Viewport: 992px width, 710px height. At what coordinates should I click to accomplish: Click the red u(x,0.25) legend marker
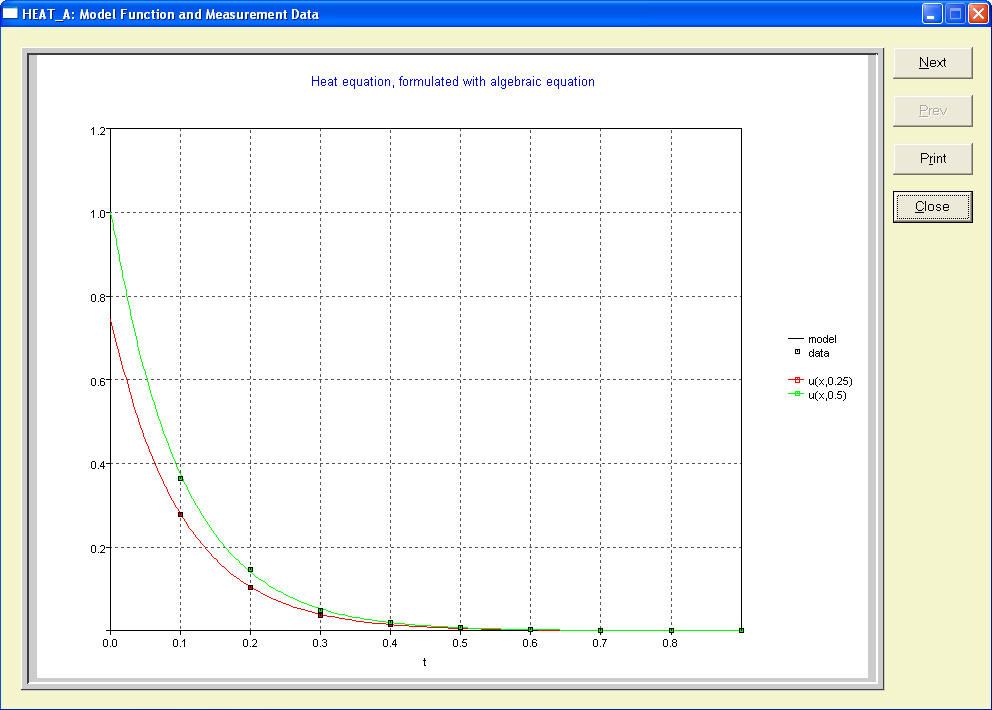(796, 381)
